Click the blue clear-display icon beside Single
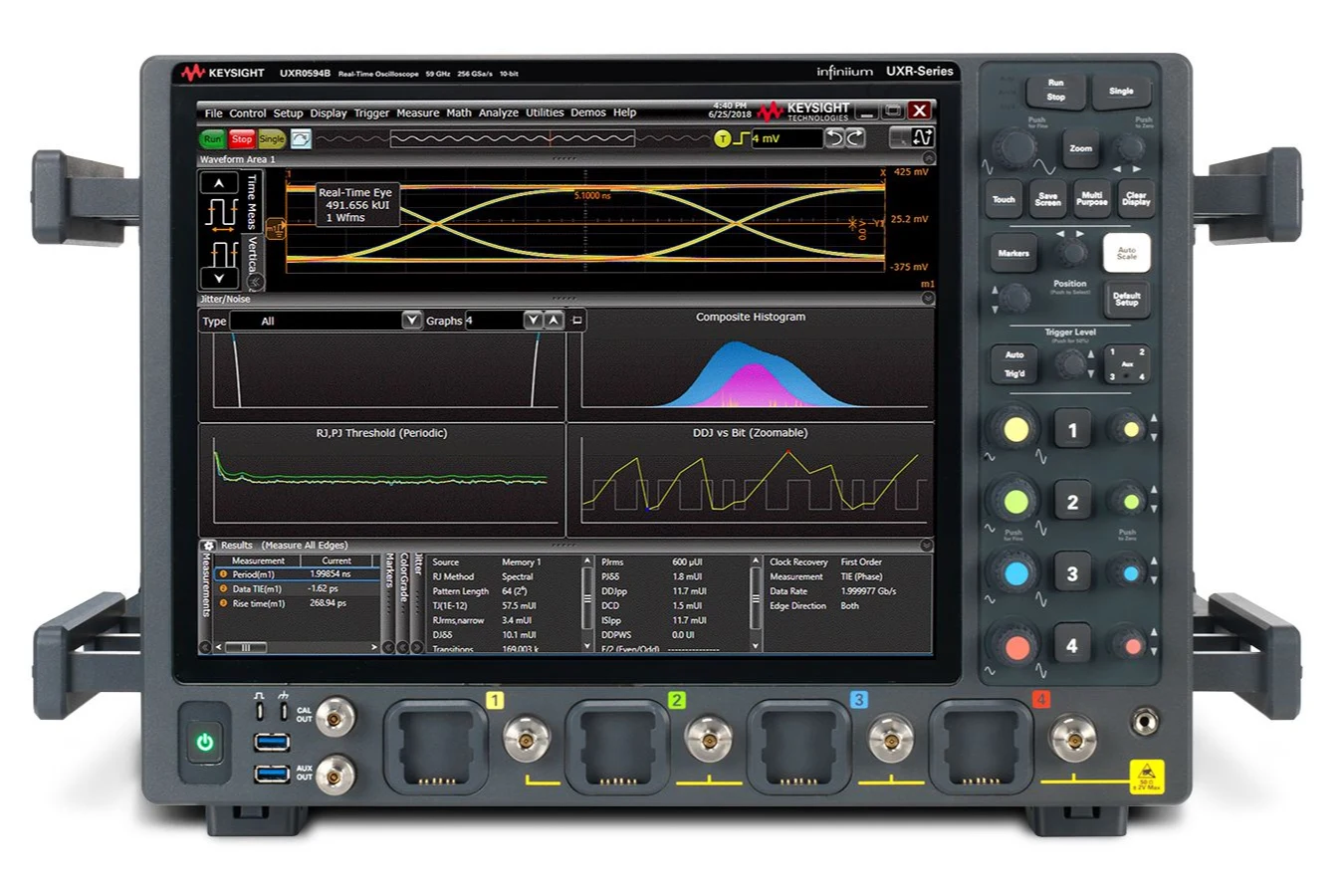 (x=301, y=139)
